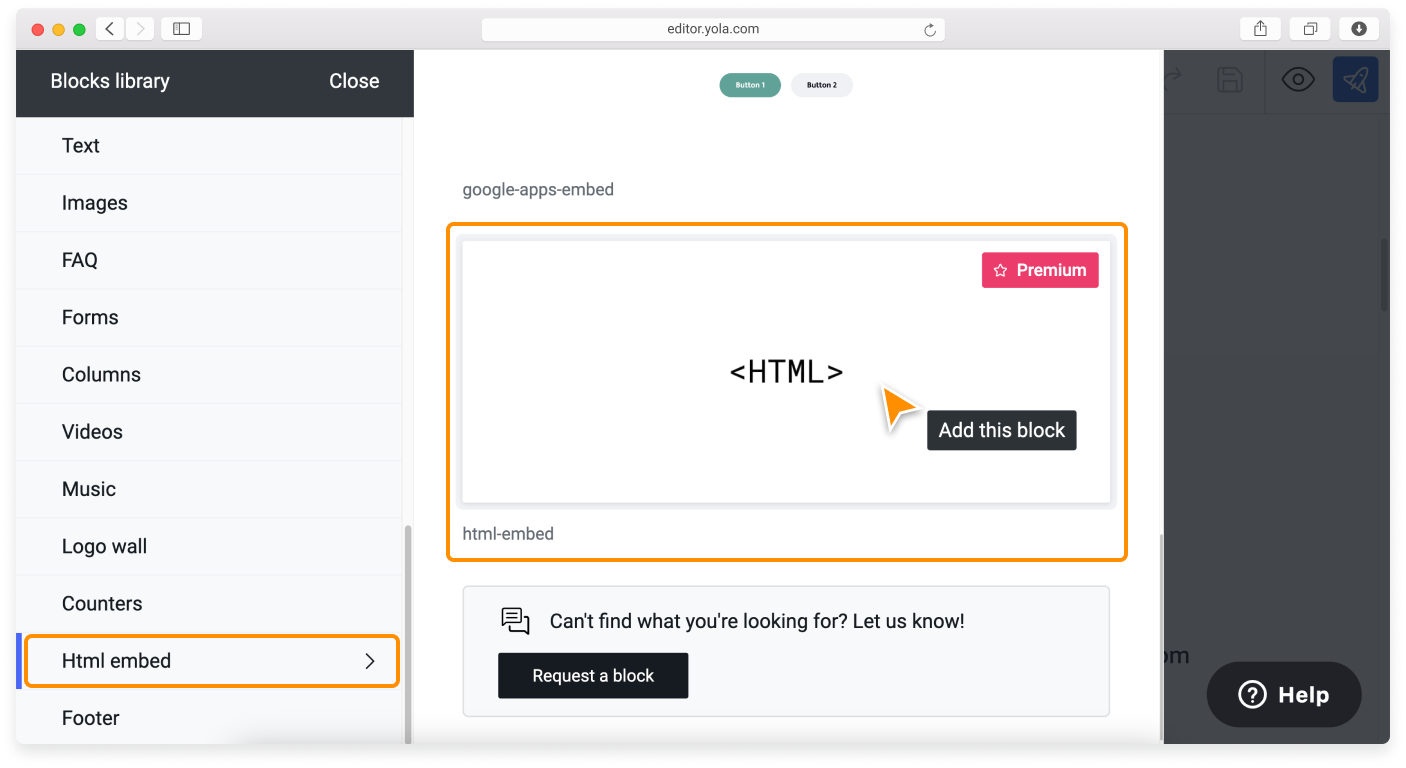Expand the Html embed category chevron

(x=369, y=661)
